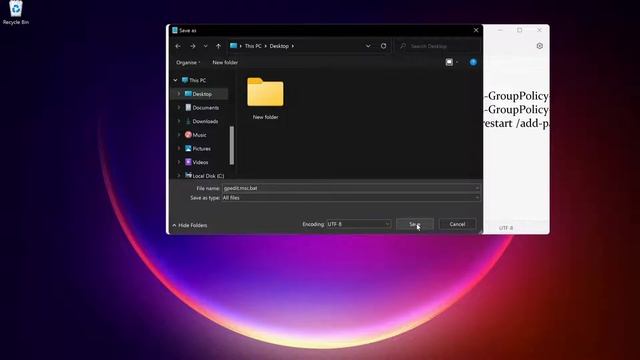Open the blue Help icon

click(x=473, y=62)
